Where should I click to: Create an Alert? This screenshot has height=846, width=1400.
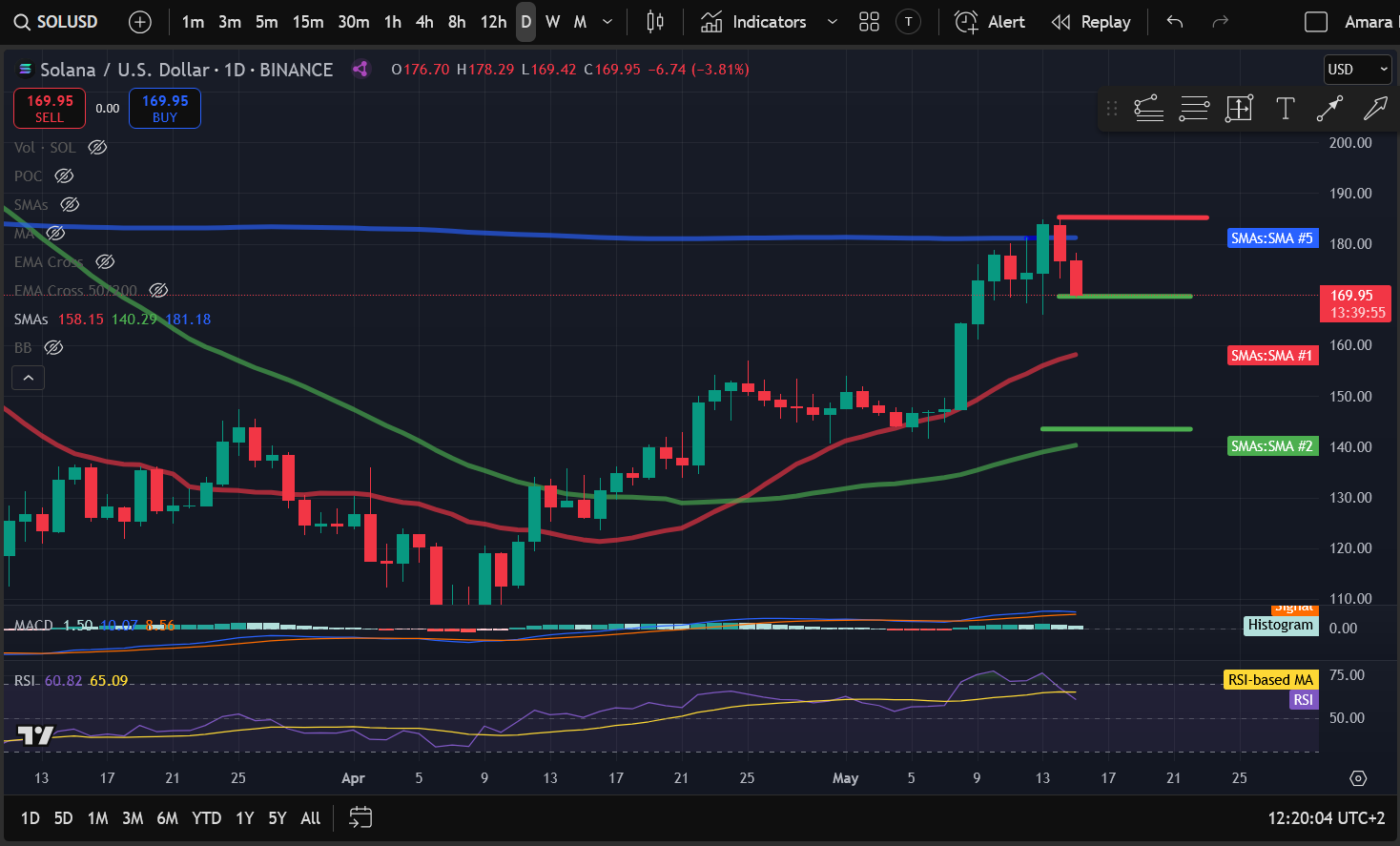click(990, 22)
